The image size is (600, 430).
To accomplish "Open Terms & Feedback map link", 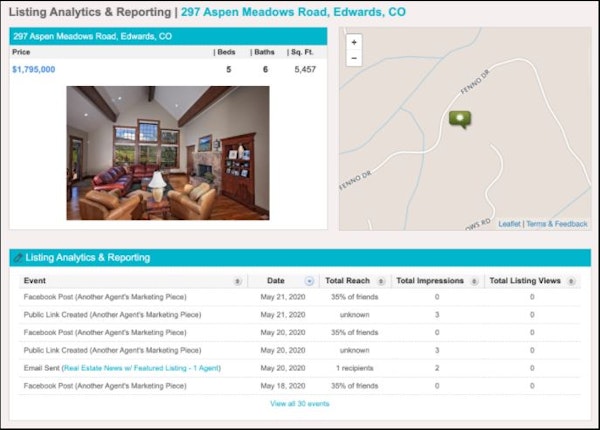I will pos(557,224).
